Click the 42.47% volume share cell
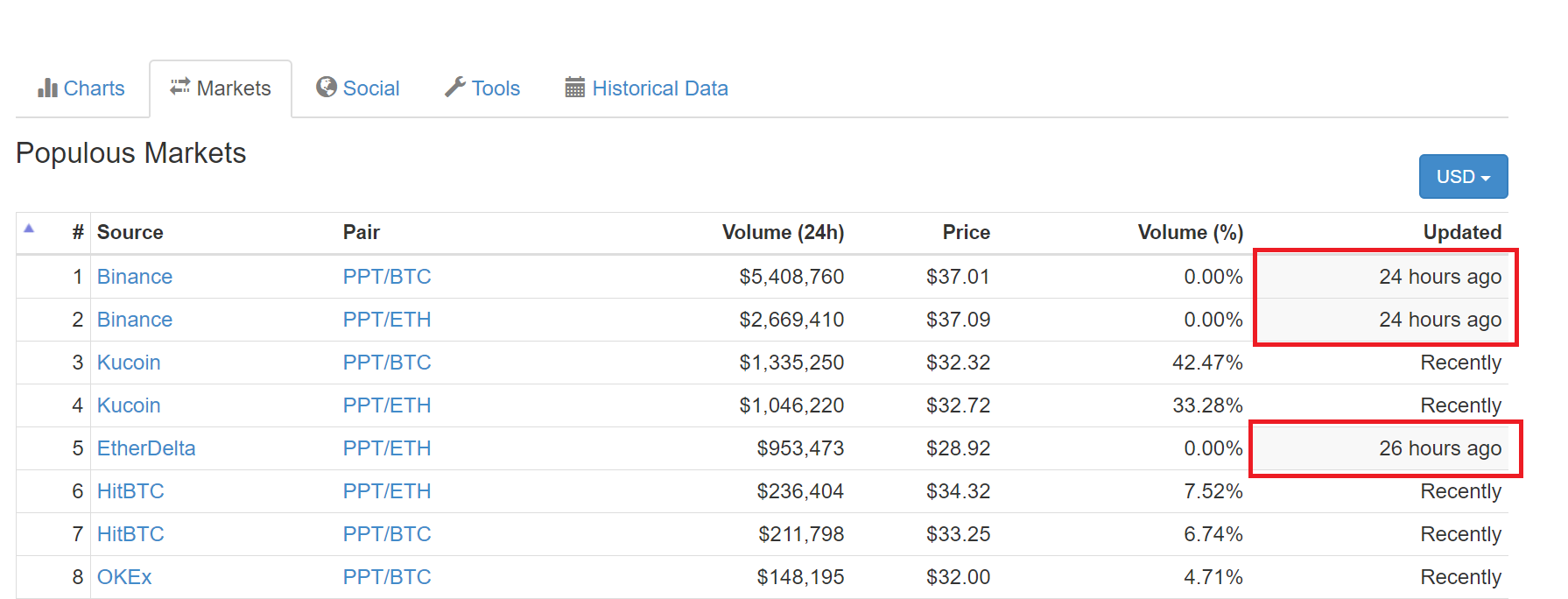The image size is (1568, 599). click(x=1207, y=363)
